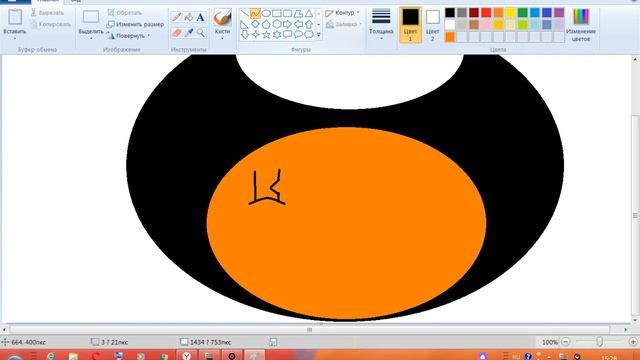This screenshot has width=640, height=360.
Task: Choose the Up arrow shape
Action: pos(309,24)
